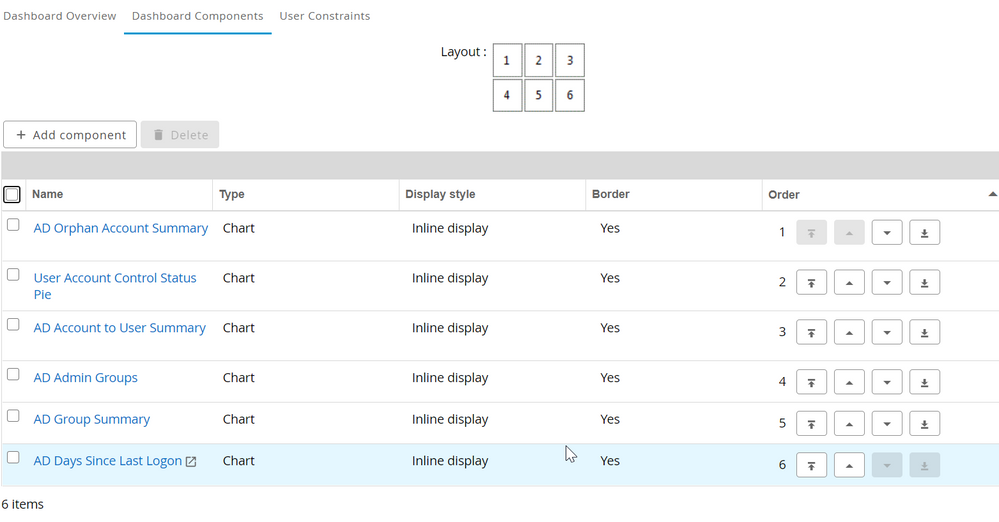The height and width of the screenshot is (522, 999).
Task: Open the User Constraints tab
Action: [324, 16]
